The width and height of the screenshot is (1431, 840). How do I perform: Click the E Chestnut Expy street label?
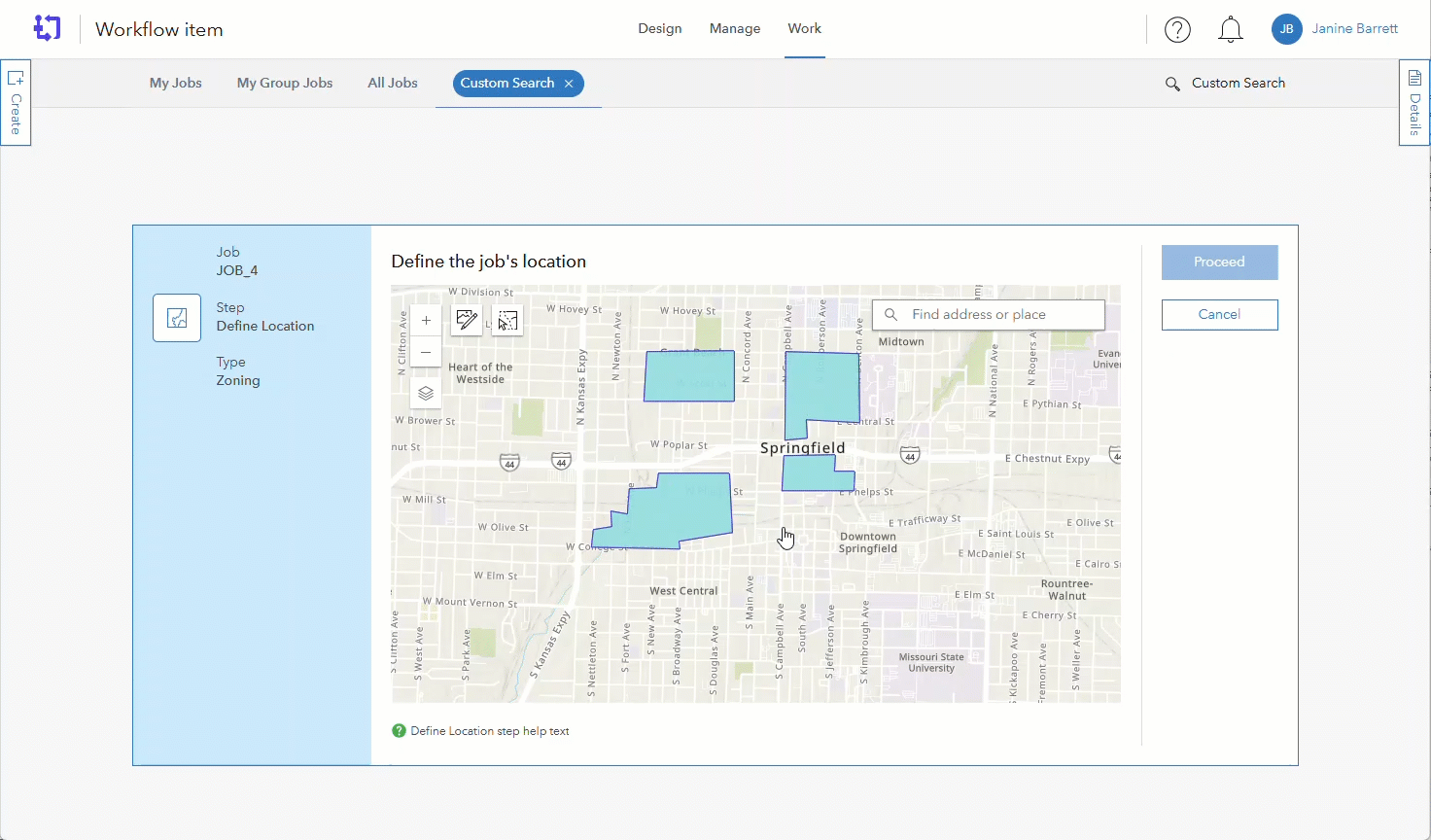(1048, 459)
